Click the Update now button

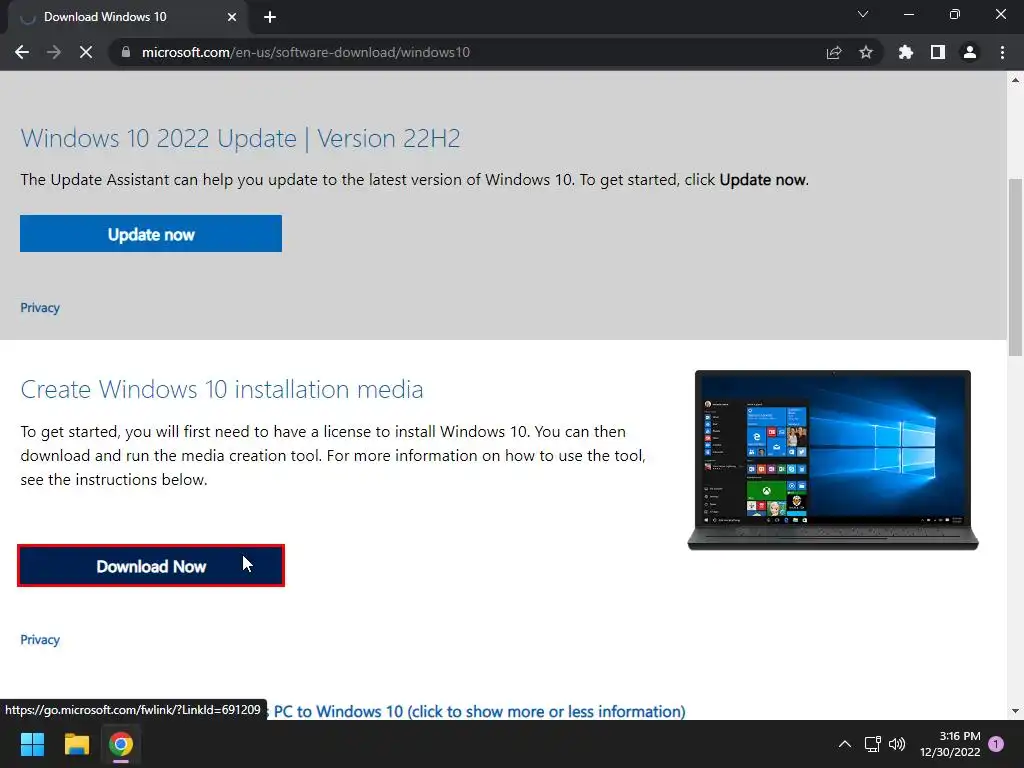pos(151,234)
